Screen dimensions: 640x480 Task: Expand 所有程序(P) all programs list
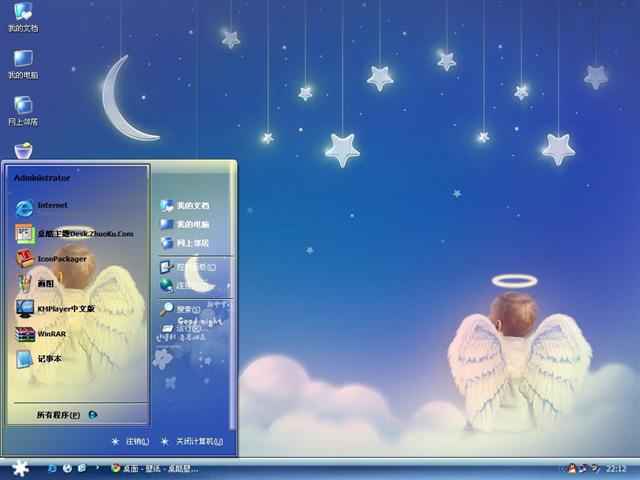(67, 415)
